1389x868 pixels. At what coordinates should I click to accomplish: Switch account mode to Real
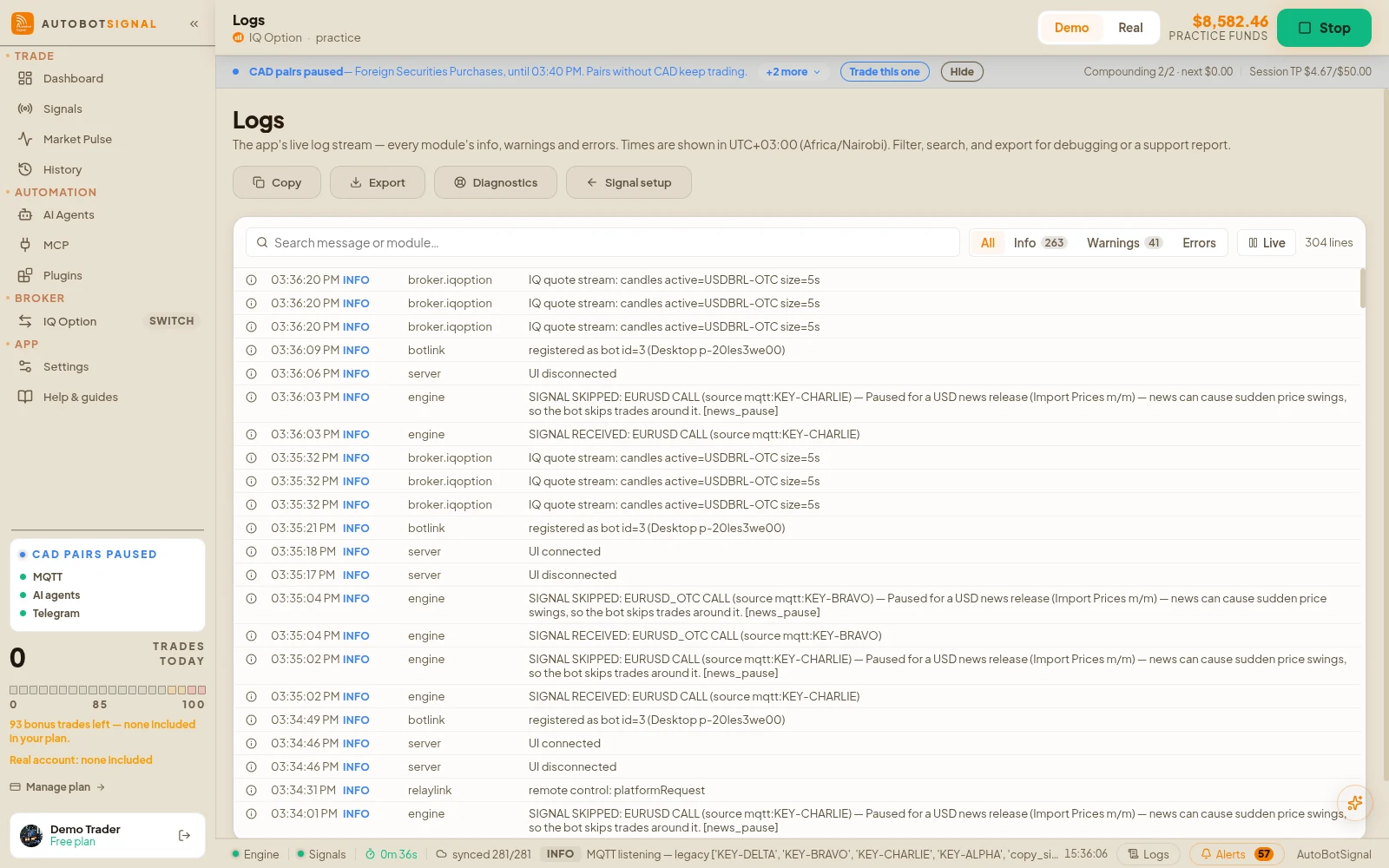[x=1130, y=28]
